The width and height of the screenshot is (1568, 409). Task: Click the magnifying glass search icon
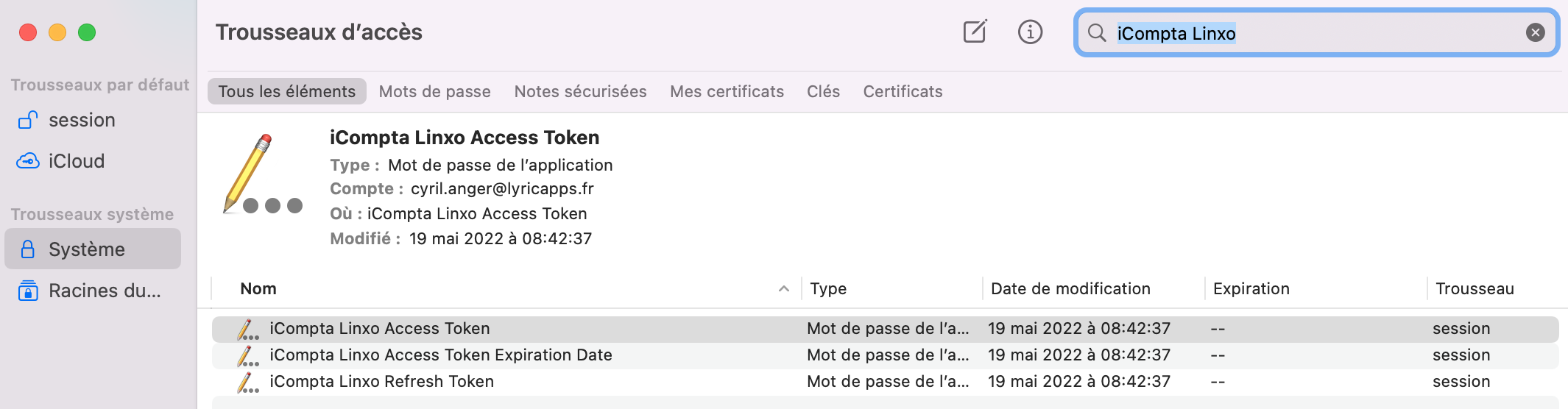tap(1097, 32)
